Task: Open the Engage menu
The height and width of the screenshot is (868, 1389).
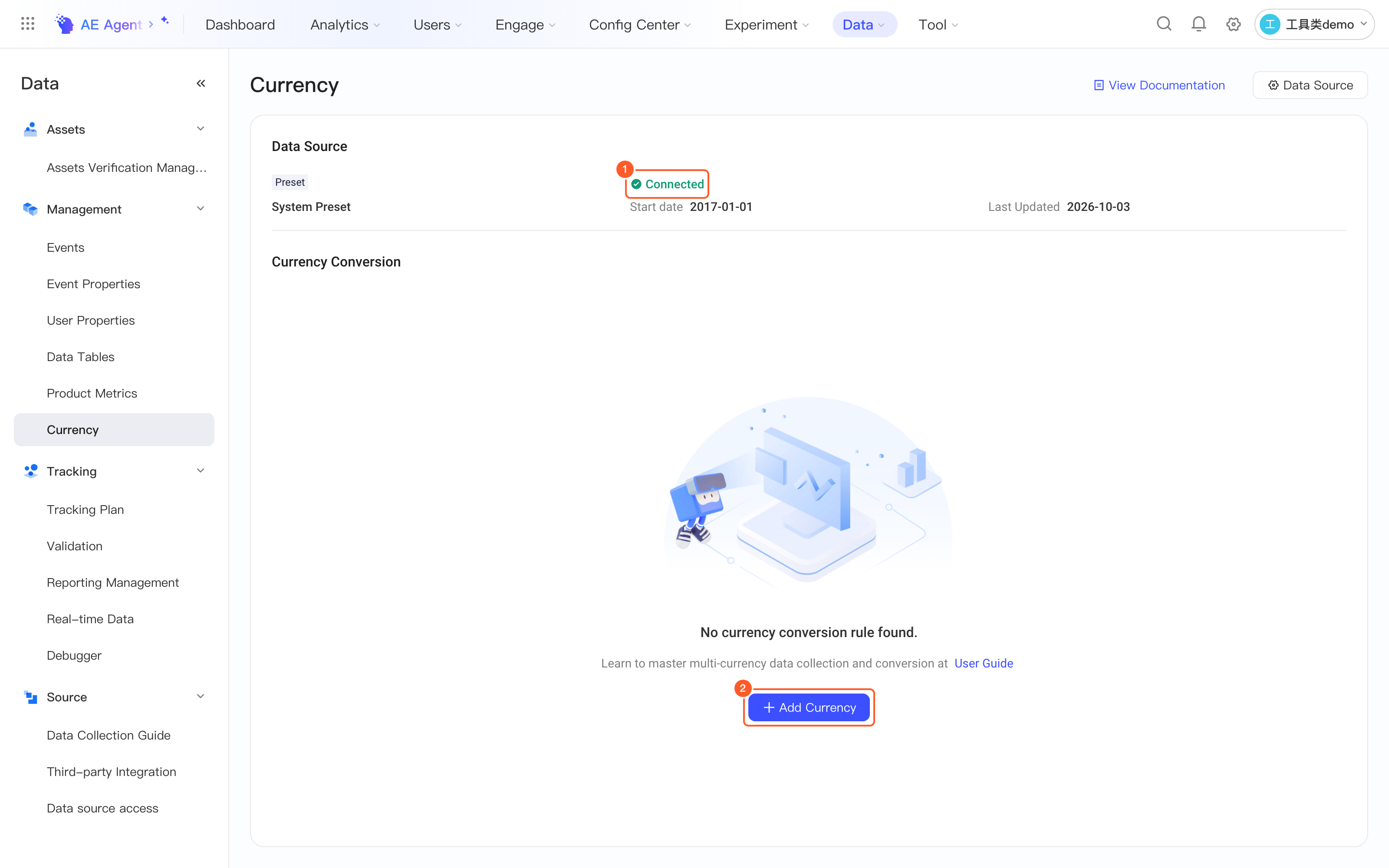Action: pyautogui.click(x=525, y=24)
